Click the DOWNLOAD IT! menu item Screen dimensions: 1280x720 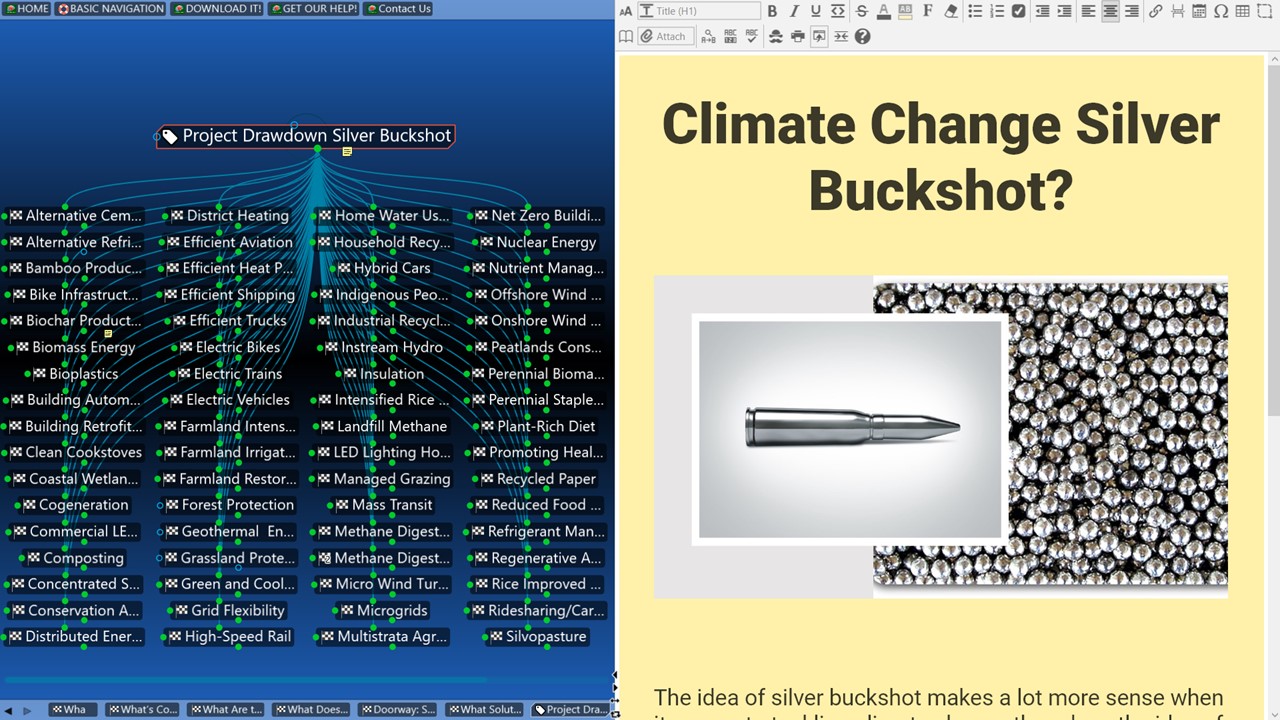click(x=217, y=9)
